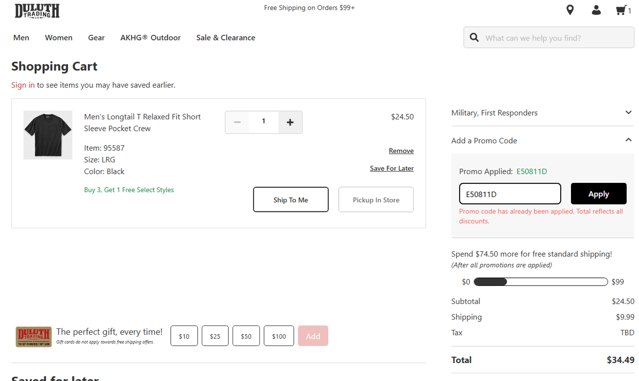This screenshot has width=639, height=381.
Task: Open the Men menu
Action: (x=21, y=37)
